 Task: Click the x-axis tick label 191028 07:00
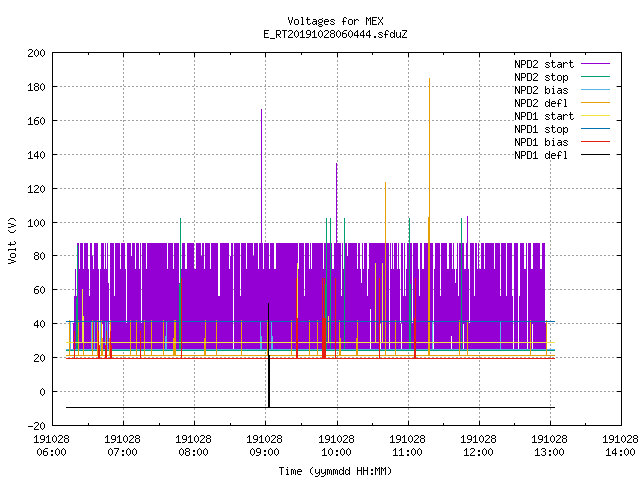[122, 445]
